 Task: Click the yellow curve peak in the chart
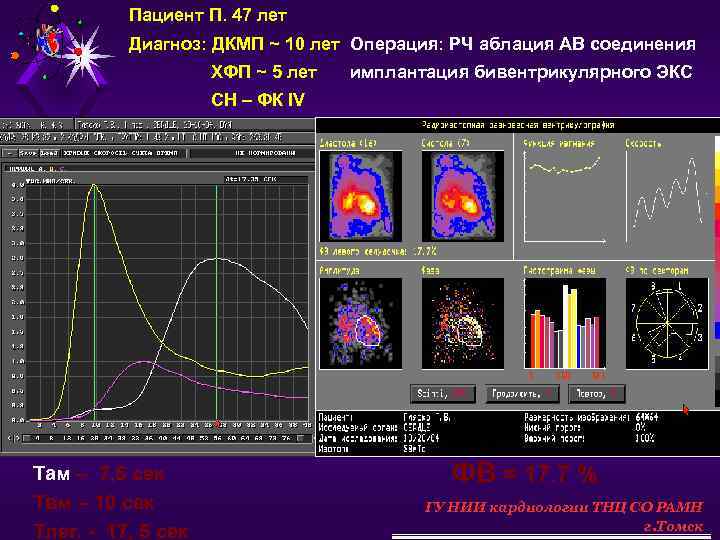point(94,185)
